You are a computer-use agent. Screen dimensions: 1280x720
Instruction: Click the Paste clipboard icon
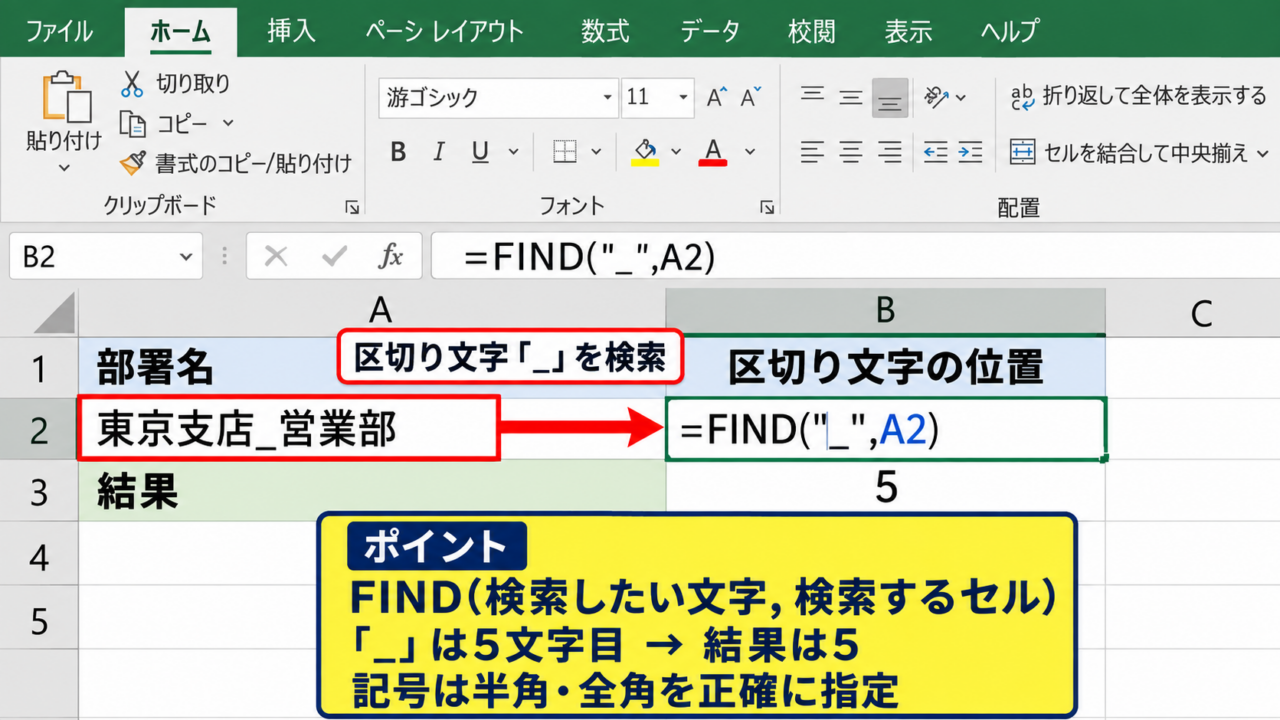pos(65,98)
